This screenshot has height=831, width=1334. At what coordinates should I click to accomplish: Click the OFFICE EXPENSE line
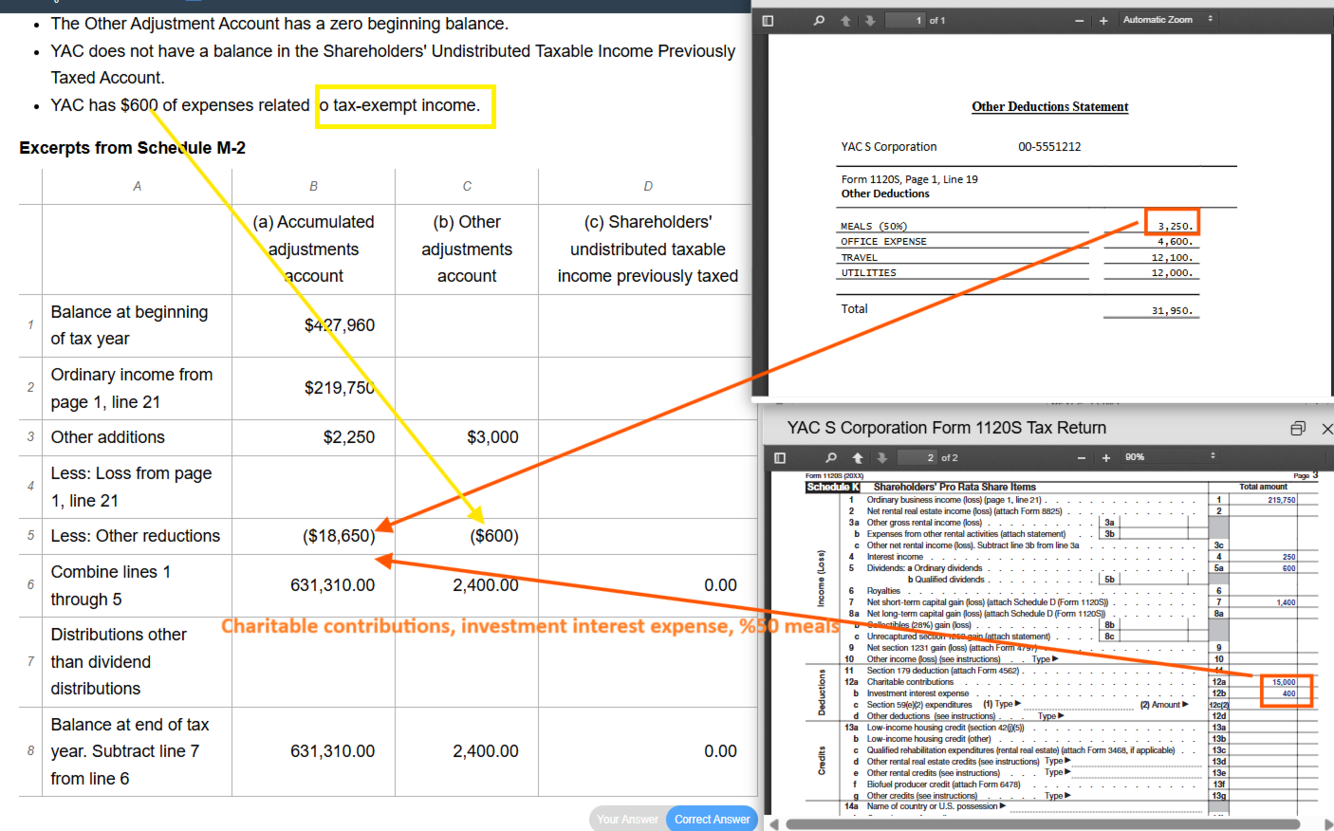[x=884, y=241]
